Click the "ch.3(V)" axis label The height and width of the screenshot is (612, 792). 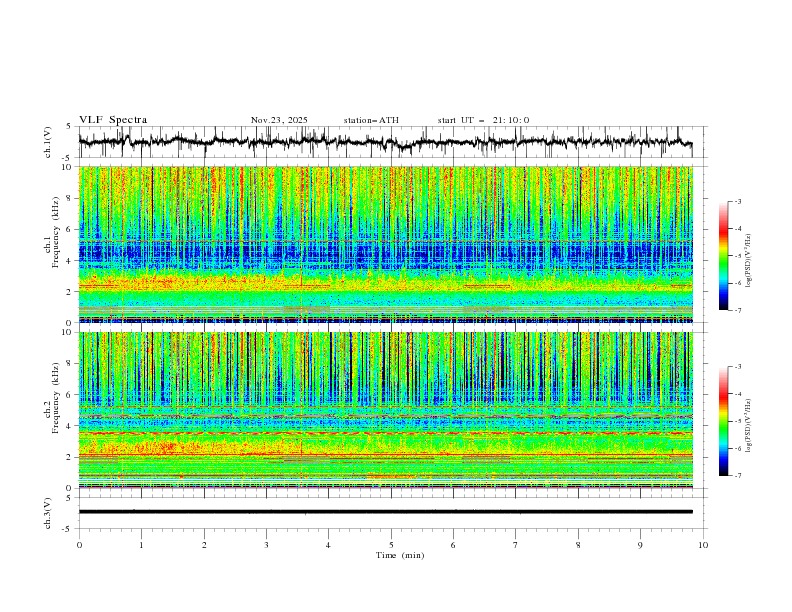point(48,513)
